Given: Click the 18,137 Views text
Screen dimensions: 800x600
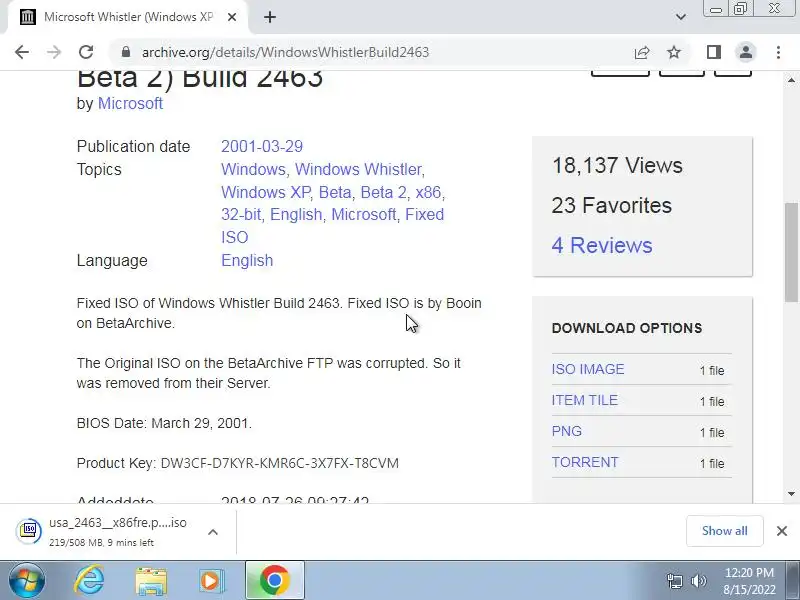Looking at the screenshot, I should [617, 166].
